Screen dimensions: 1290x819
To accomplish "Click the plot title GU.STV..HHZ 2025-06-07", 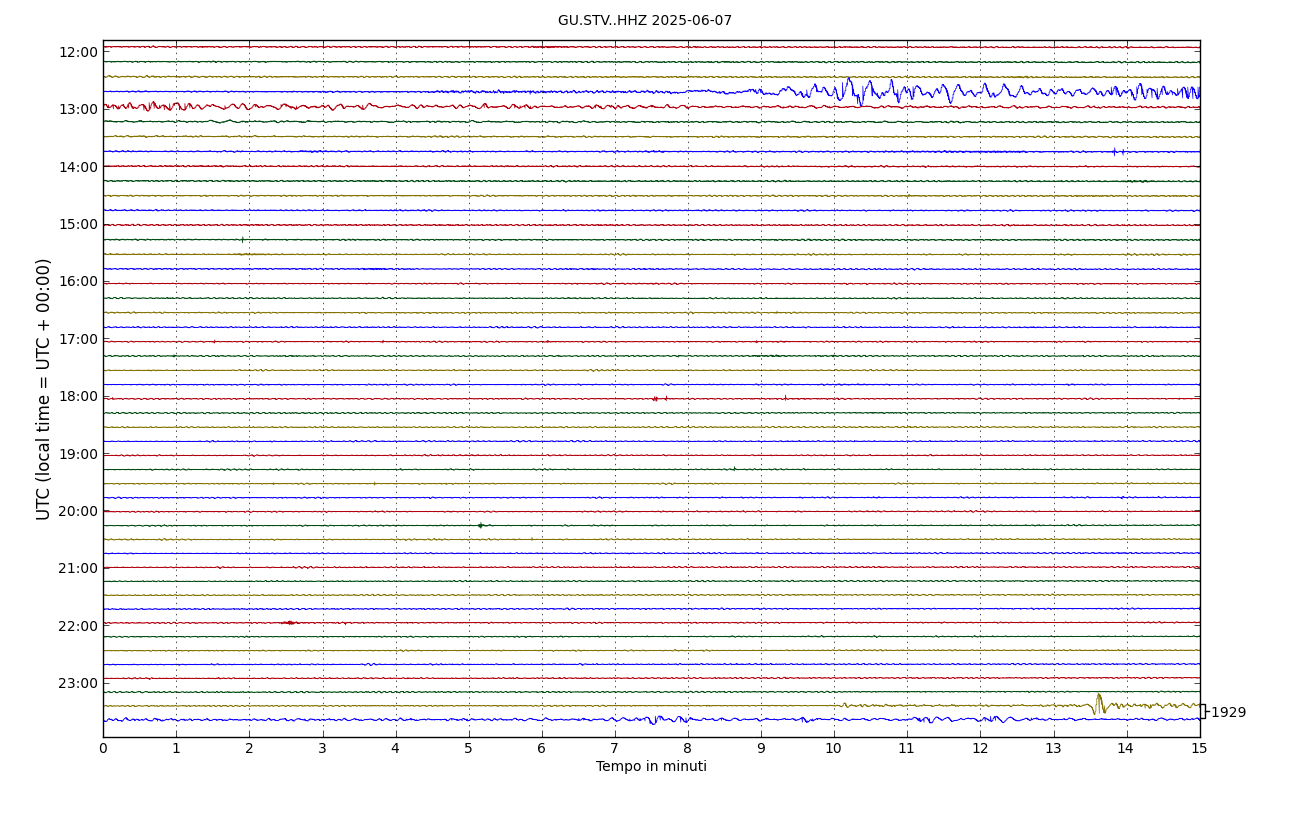I will (644, 21).
